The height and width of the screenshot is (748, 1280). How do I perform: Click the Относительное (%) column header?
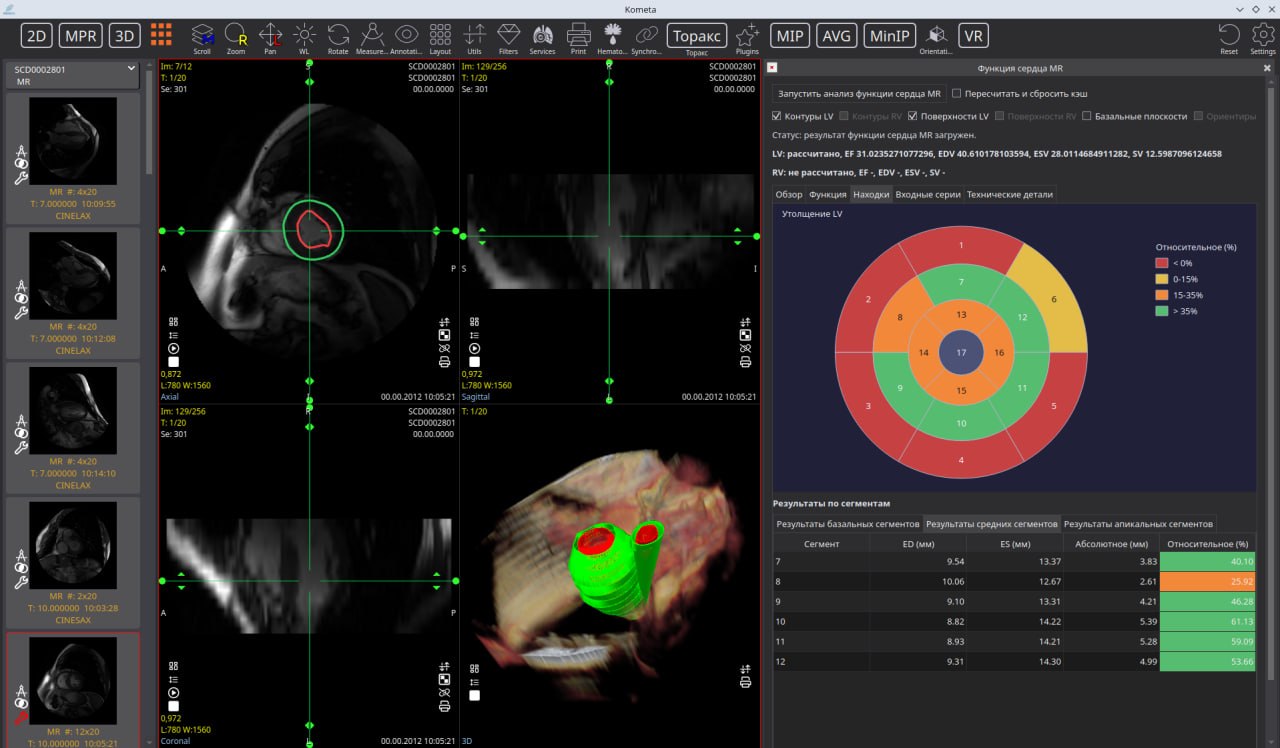1206,544
